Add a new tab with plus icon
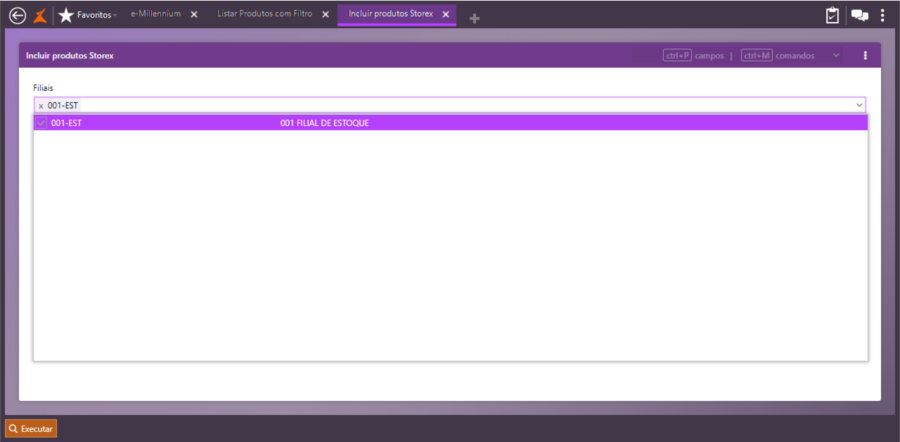 pos(474,18)
